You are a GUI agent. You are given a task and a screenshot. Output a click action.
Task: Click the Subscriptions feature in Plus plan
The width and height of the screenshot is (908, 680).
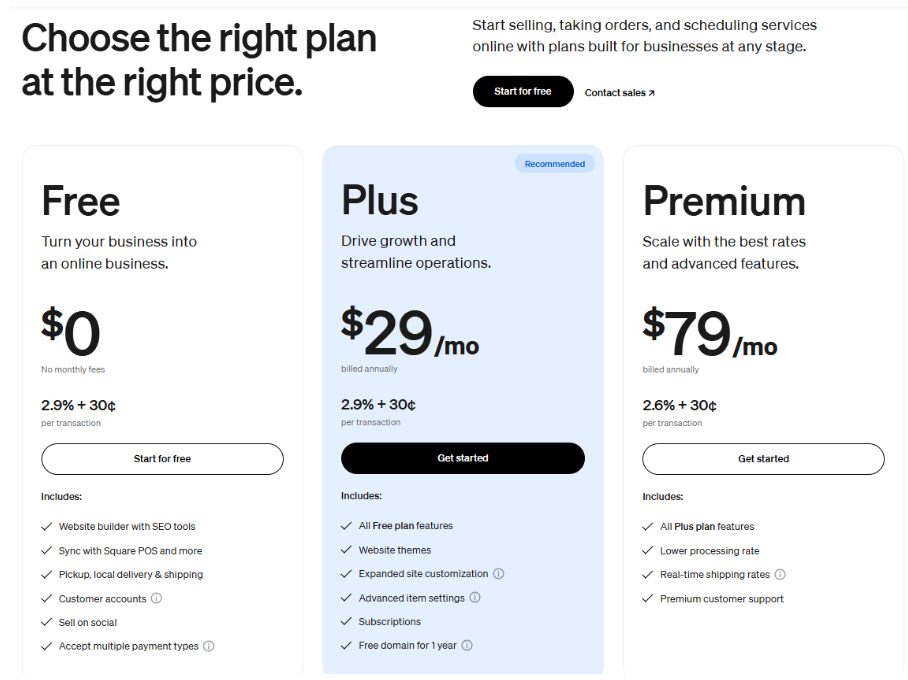[x=389, y=622]
